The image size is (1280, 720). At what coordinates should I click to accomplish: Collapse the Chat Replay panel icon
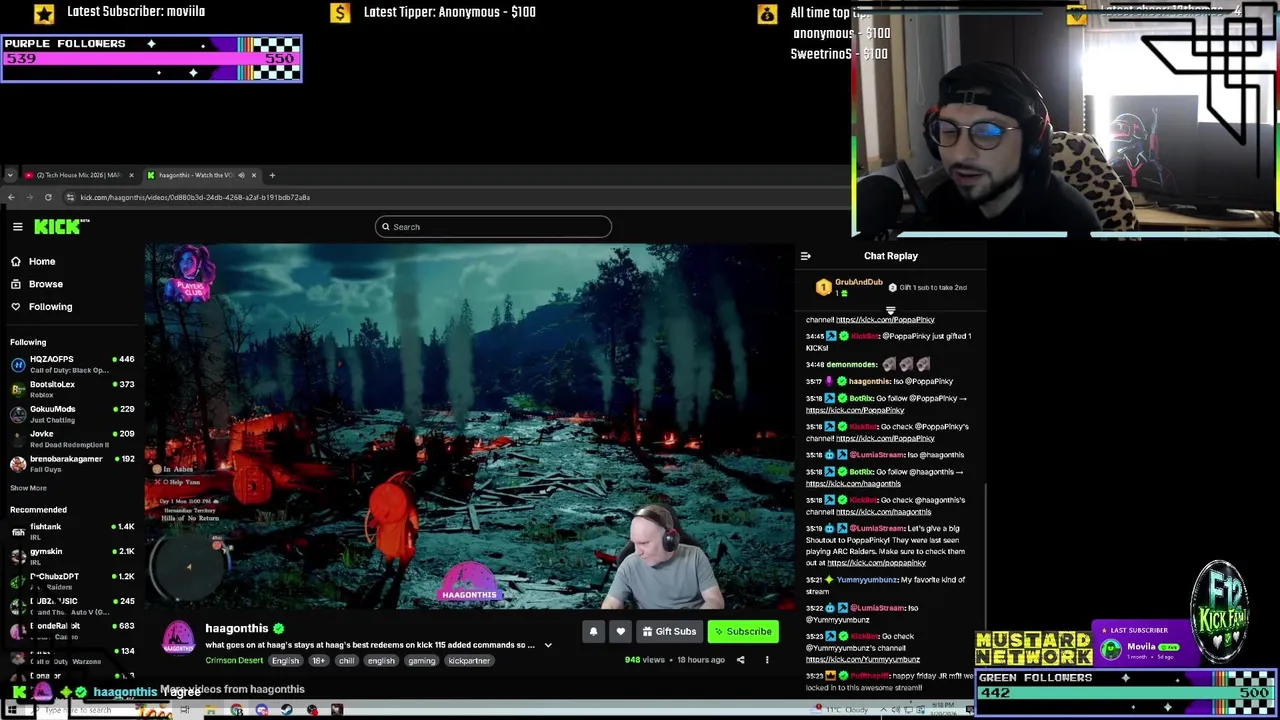point(806,256)
